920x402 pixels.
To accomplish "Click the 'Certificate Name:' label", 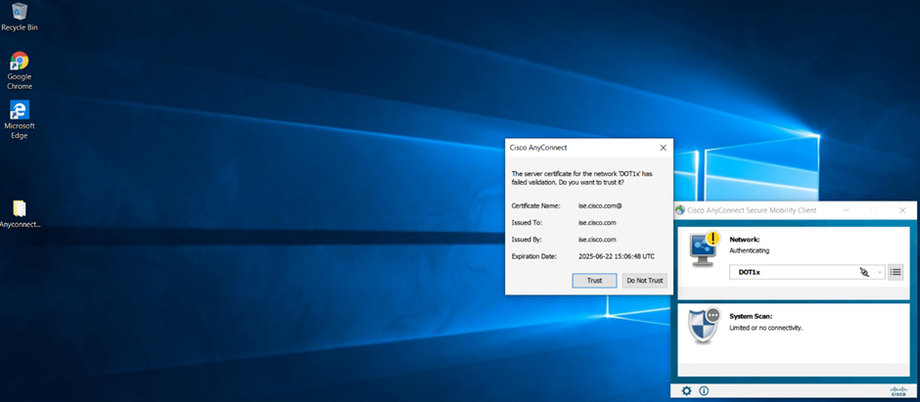I will point(536,206).
